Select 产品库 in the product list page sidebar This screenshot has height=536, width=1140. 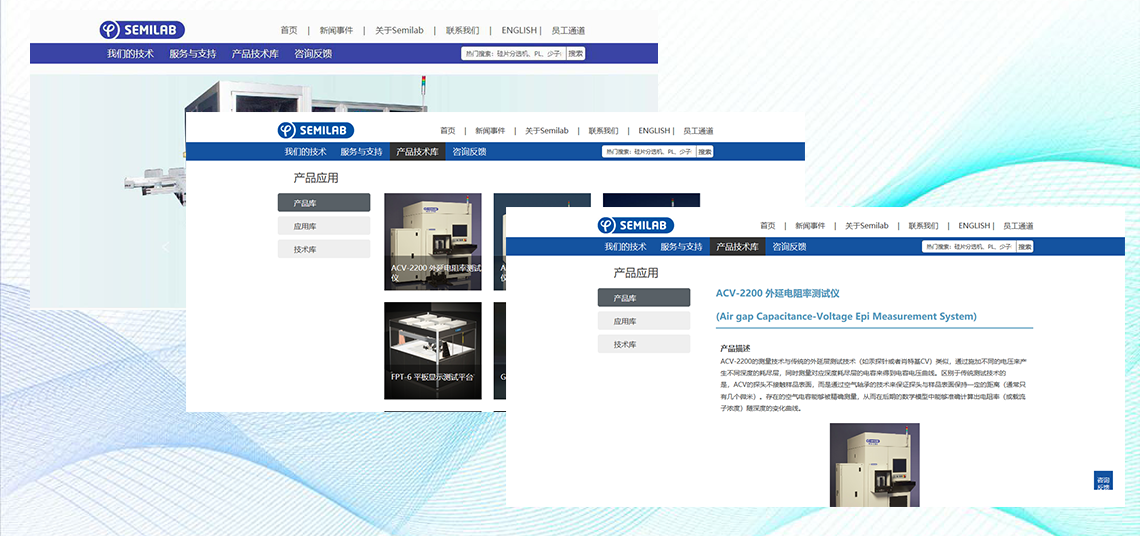pyautogui.click(x=324, y=203)
